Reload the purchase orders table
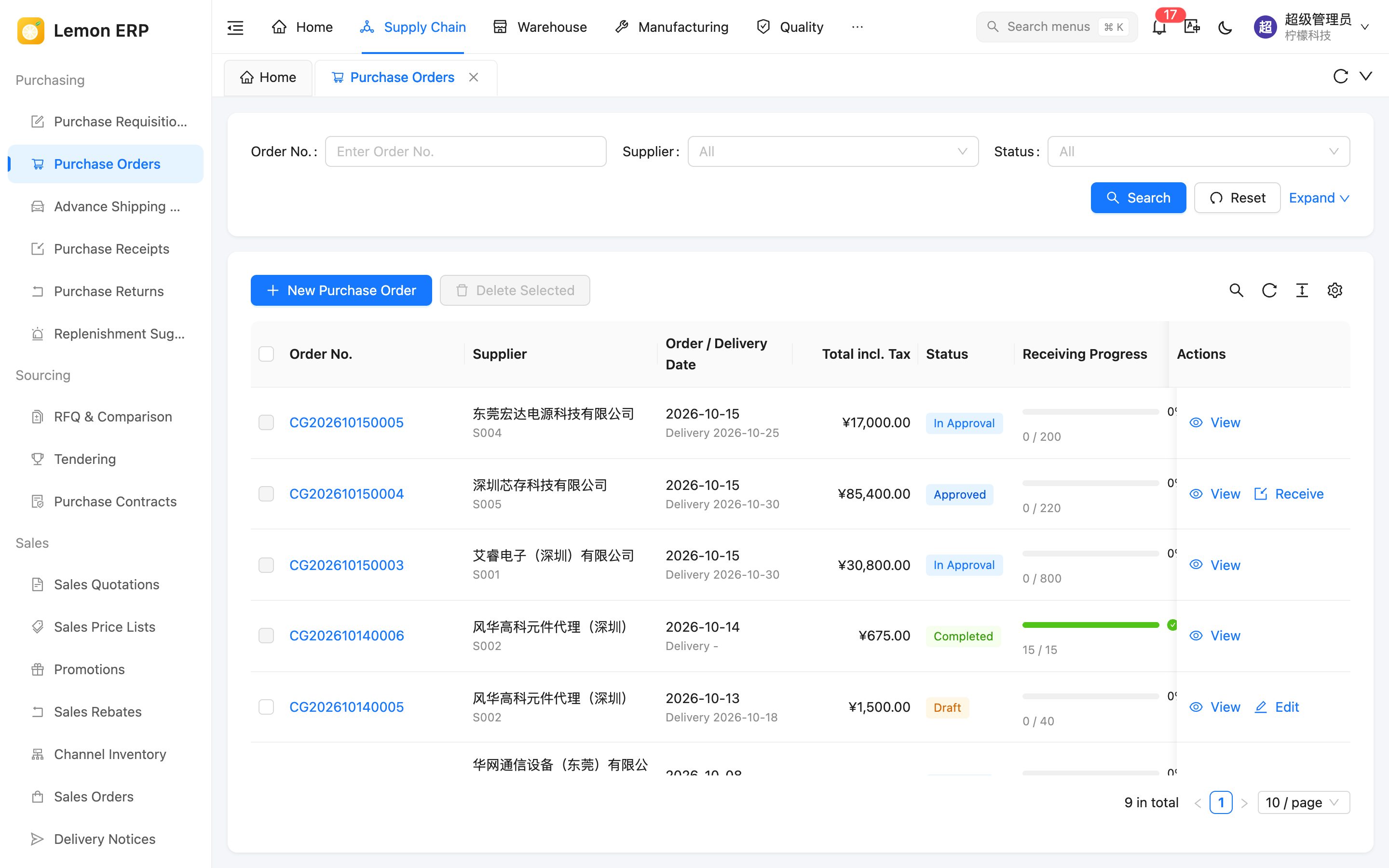1389x868 pixels. pos(1269,290)
